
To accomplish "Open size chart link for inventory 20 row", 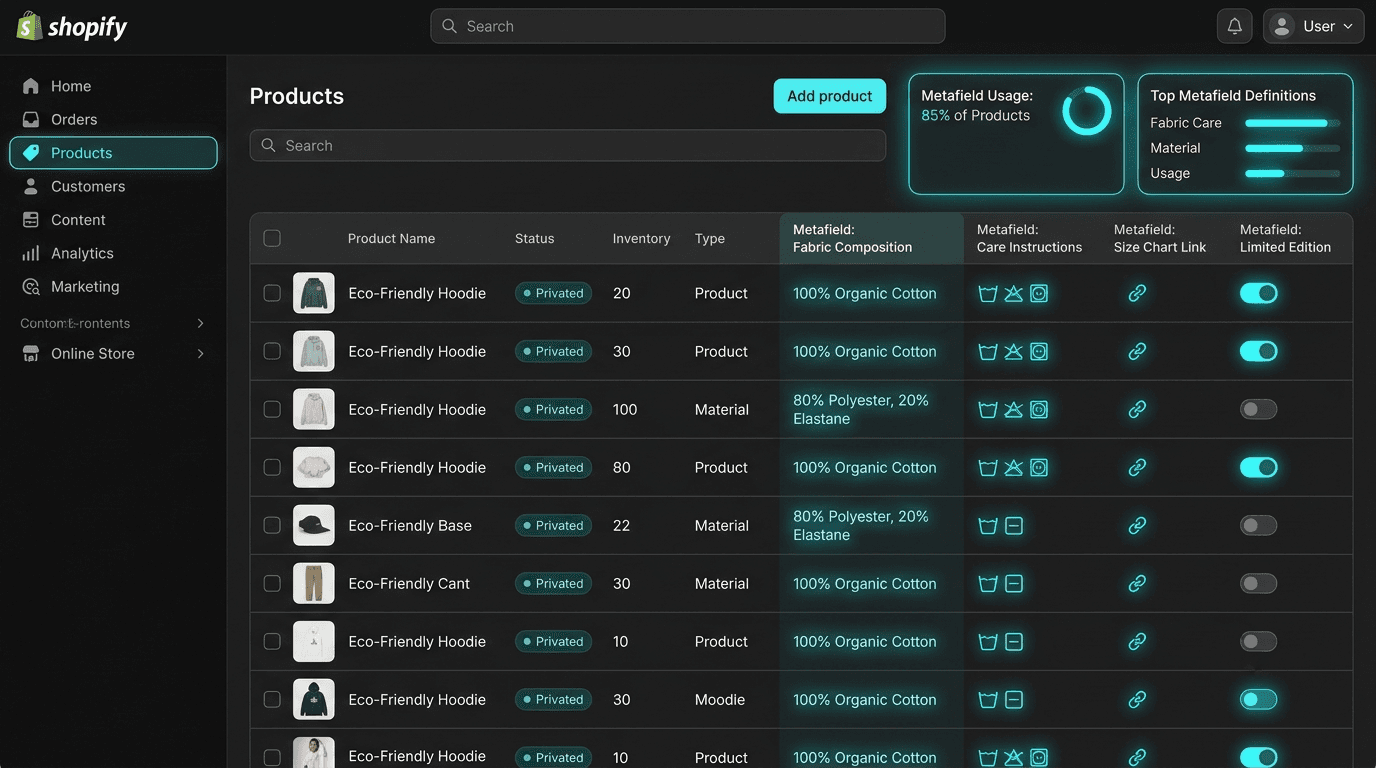I will coord(1137,293).
